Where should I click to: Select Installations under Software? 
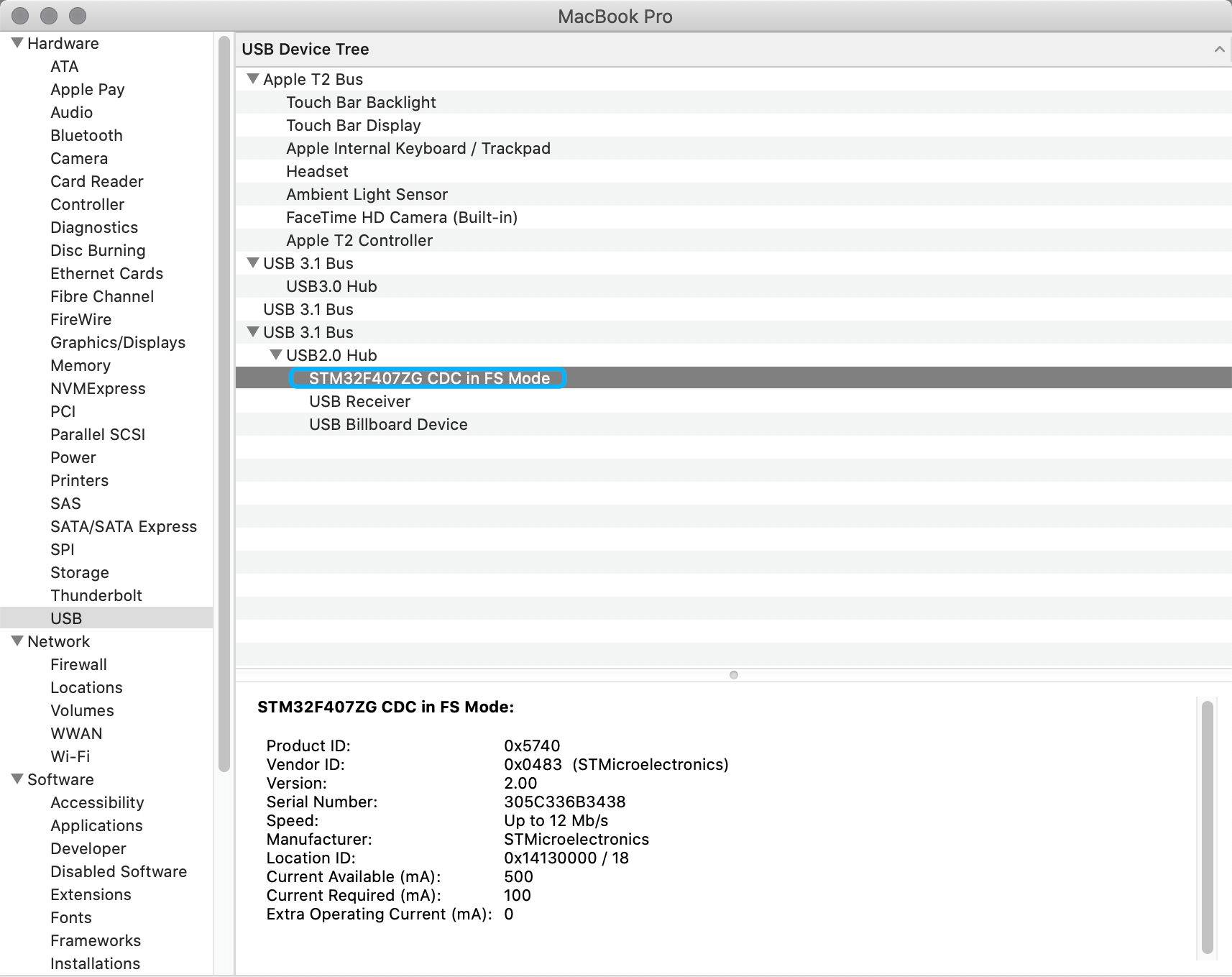click(95, 963)
